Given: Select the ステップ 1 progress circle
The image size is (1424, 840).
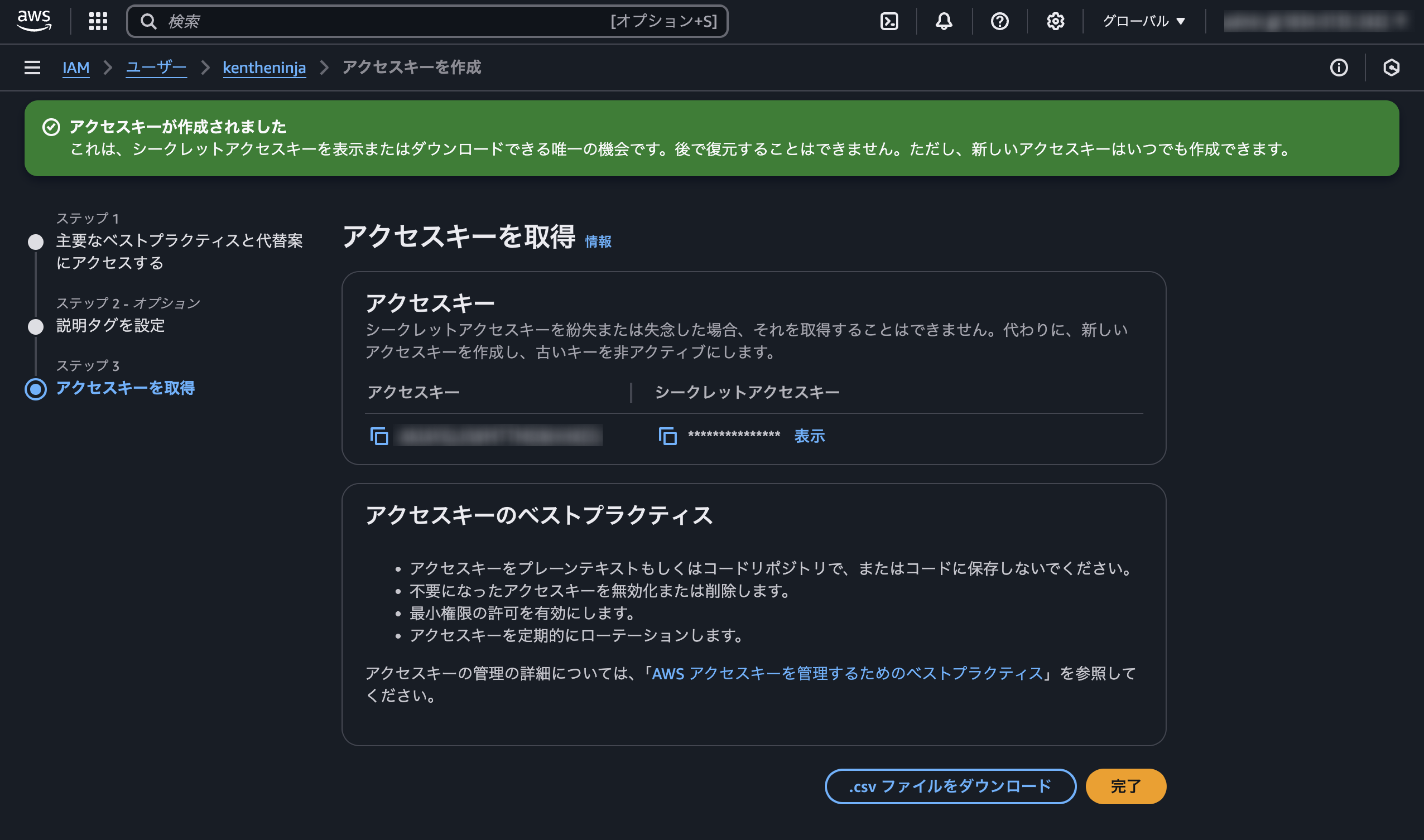Looking at the screenshot, I should [36, 241].
